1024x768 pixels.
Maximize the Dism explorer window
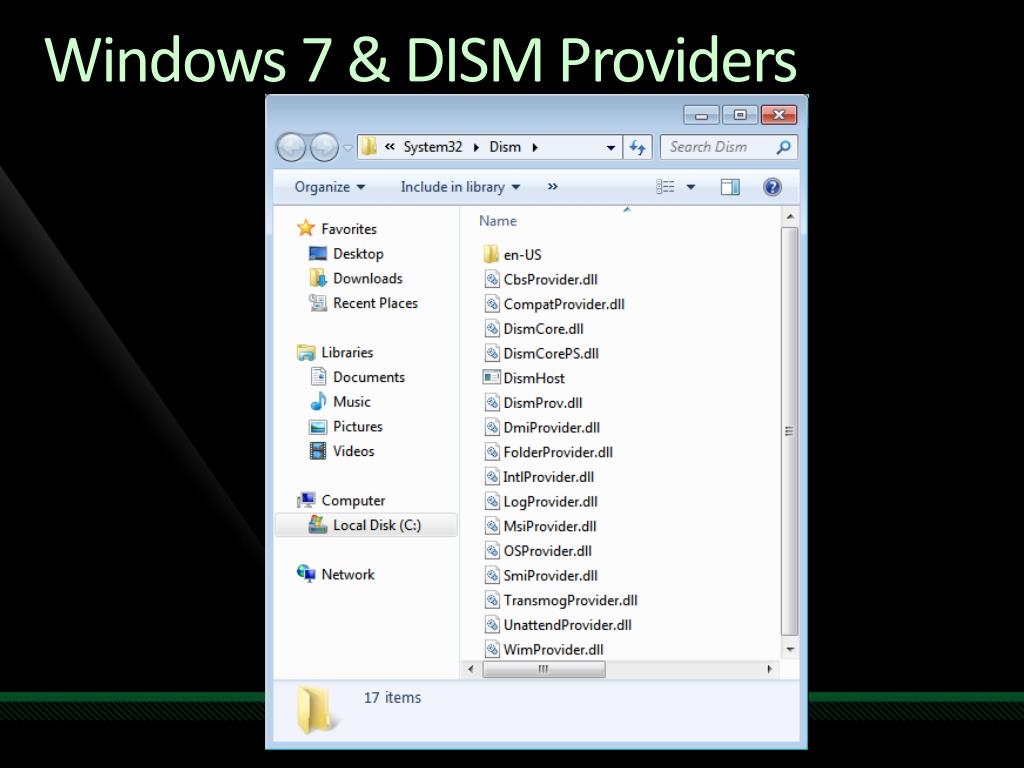739,116
